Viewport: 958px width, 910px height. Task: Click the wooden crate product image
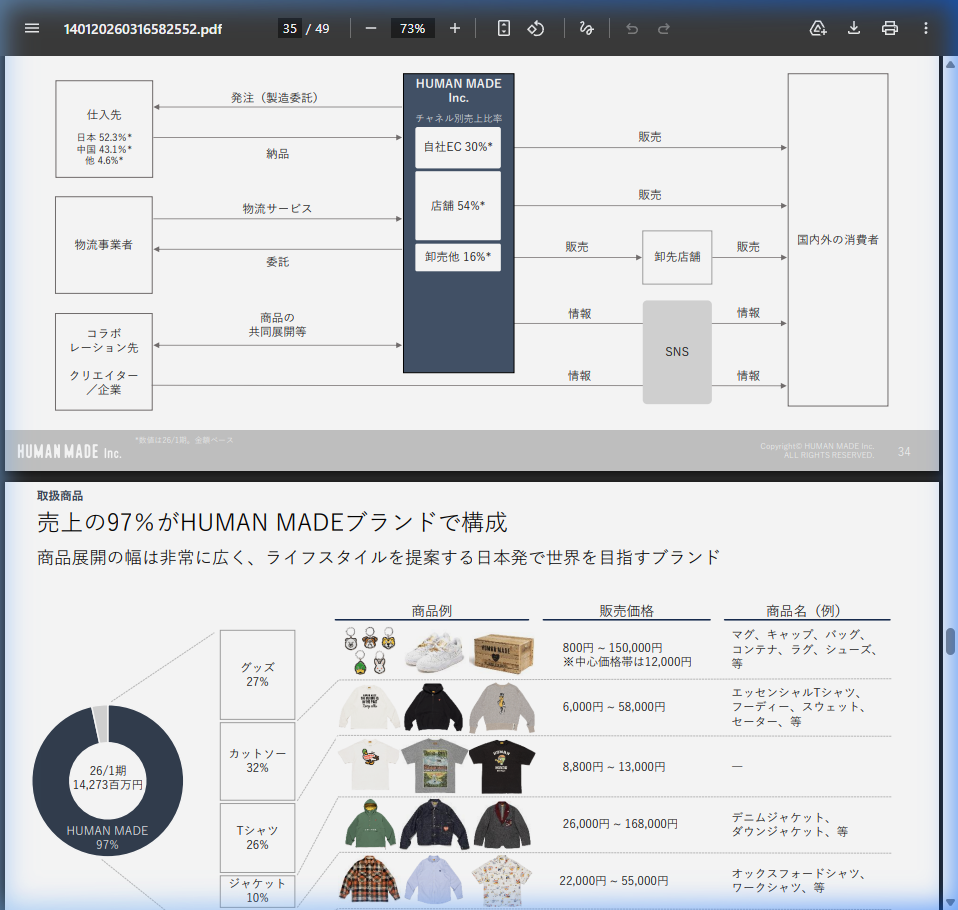point(503,653)
